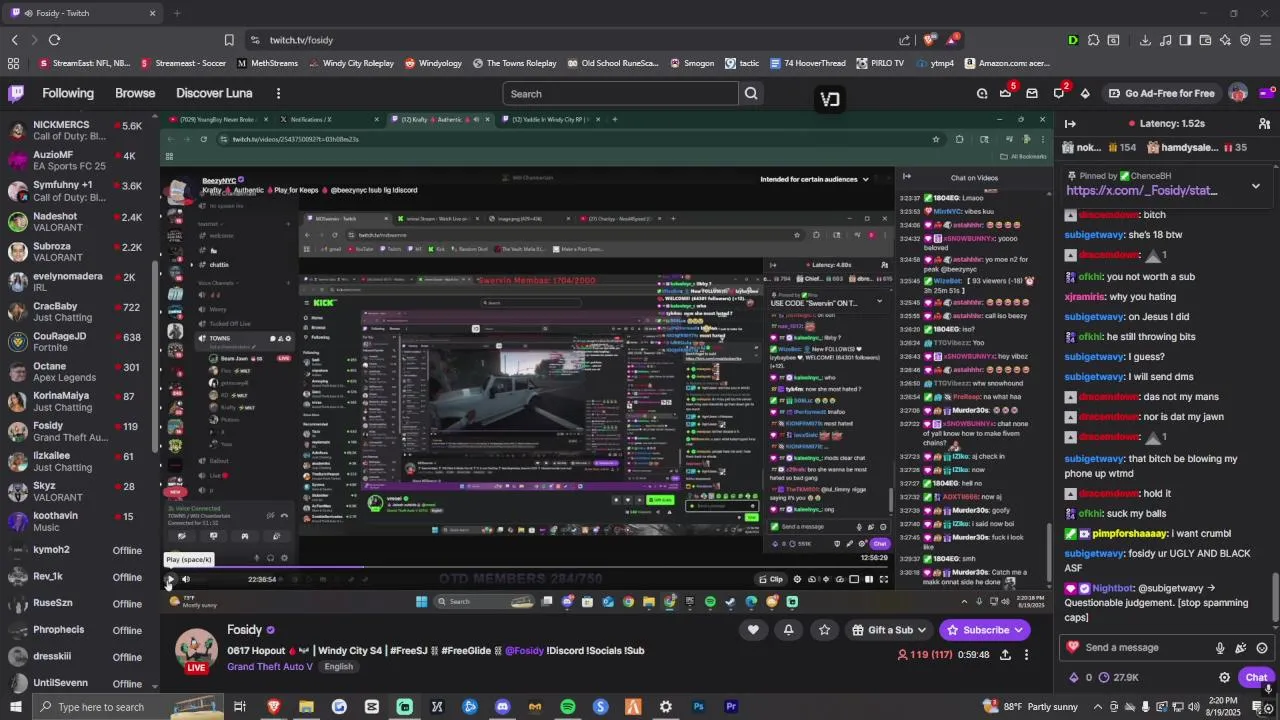1280x720 pixels.
Task: Open the Subscribe dropdown button
Action: click(x=985, y=630)
